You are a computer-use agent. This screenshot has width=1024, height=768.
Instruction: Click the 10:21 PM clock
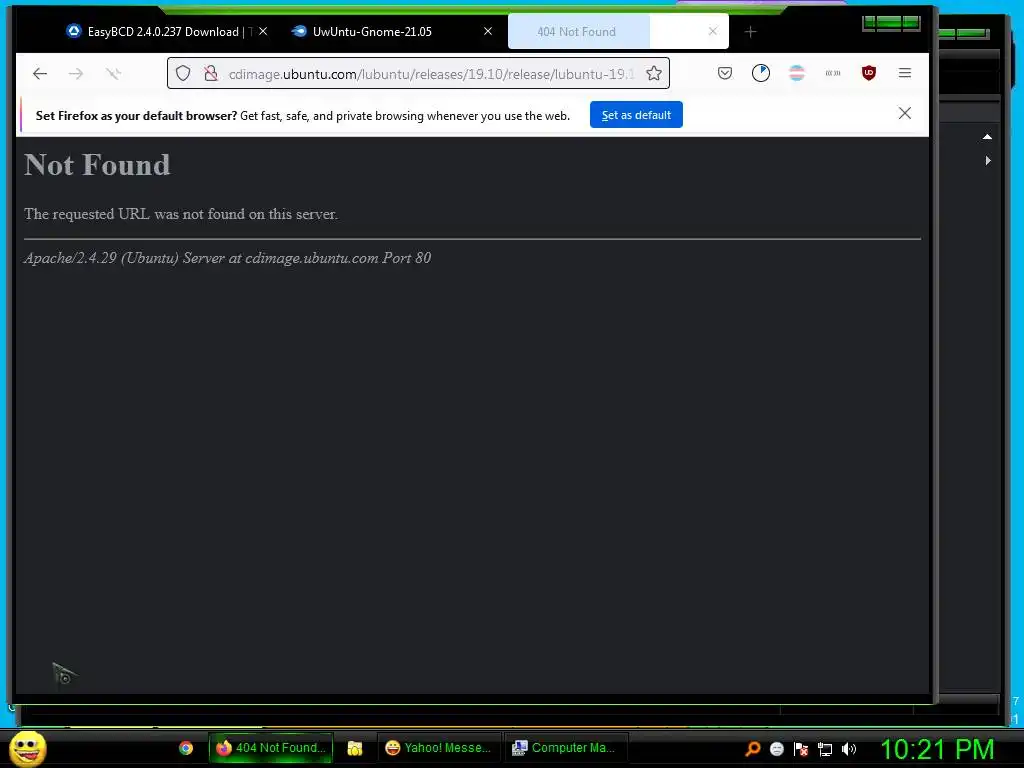pos(937,749)
